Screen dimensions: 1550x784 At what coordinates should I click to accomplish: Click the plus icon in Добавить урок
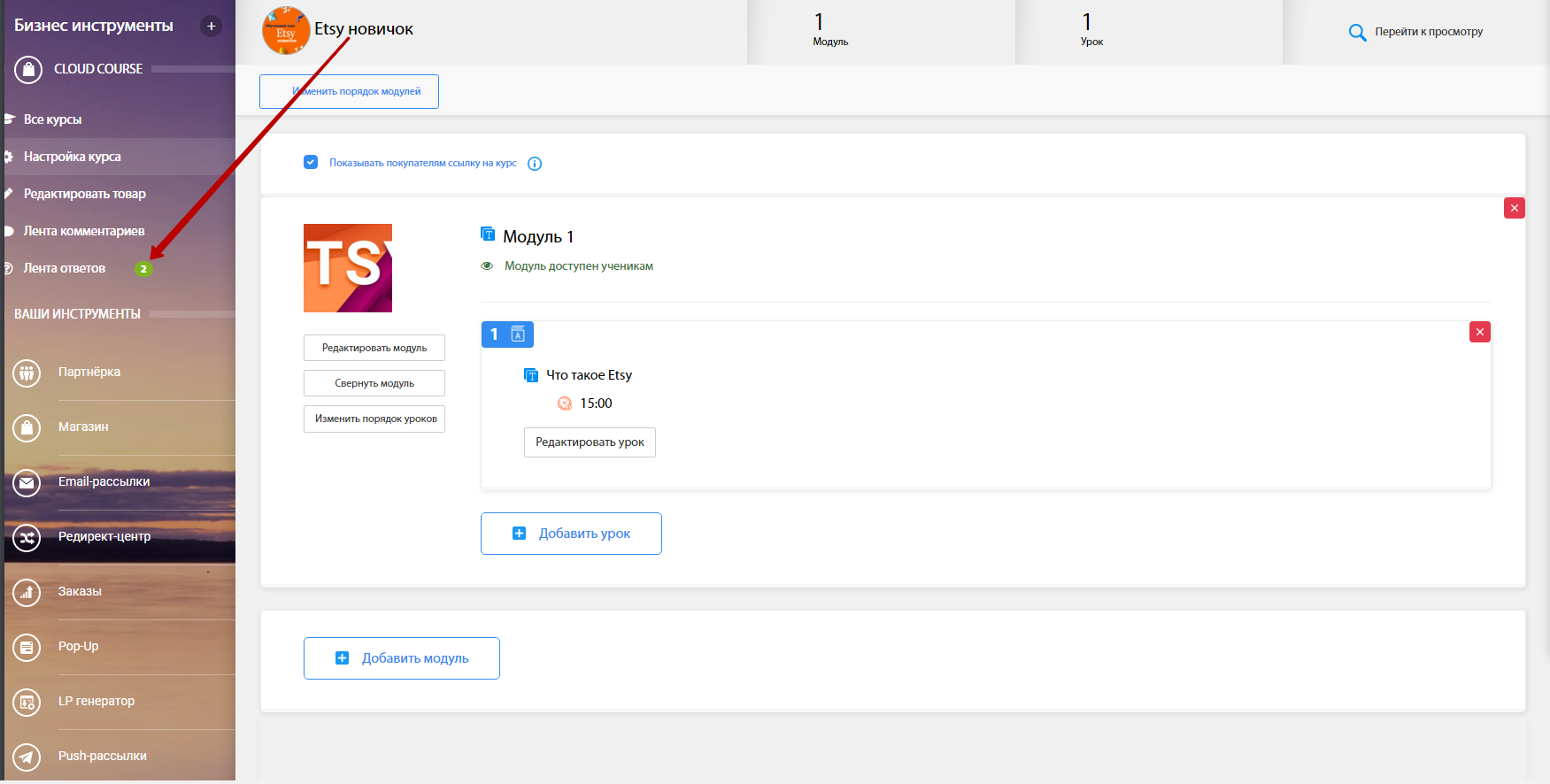(x=520, y=534)
